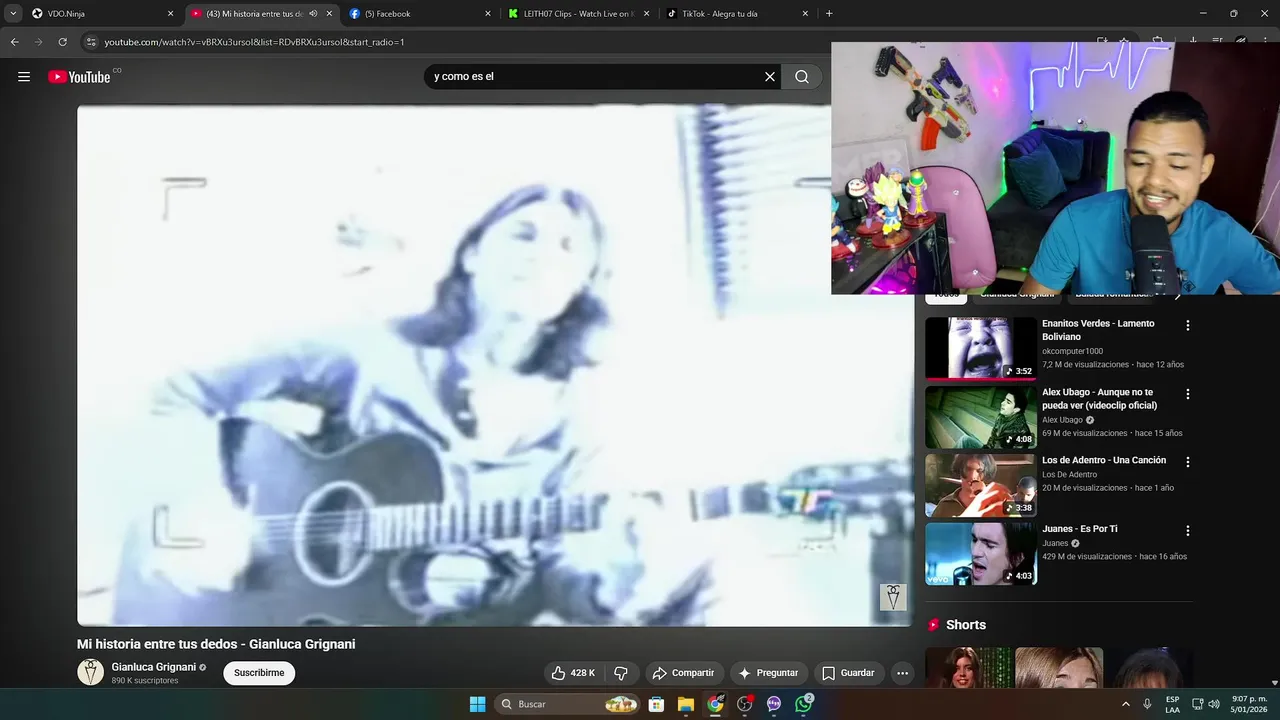
Task: Close the LEITH07 Clips tab
Action: [646, 14]
